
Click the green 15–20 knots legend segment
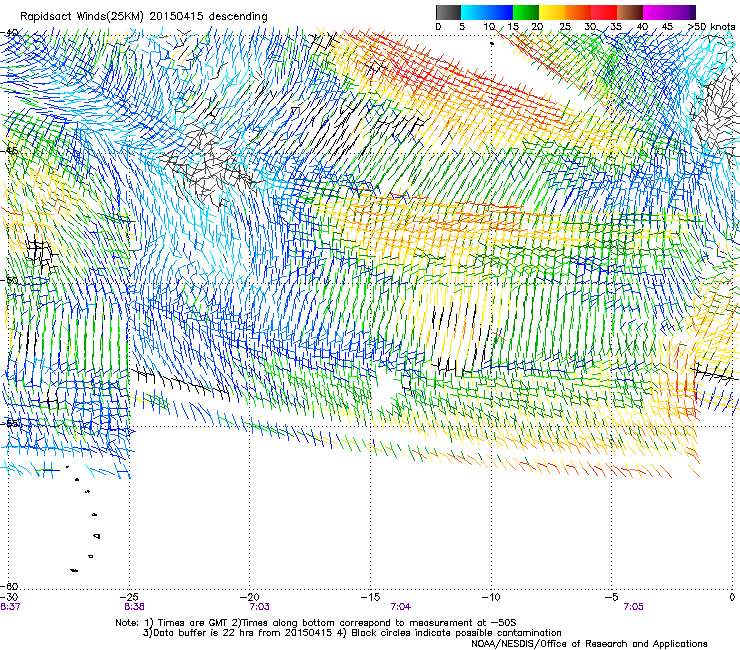point(526,12)
